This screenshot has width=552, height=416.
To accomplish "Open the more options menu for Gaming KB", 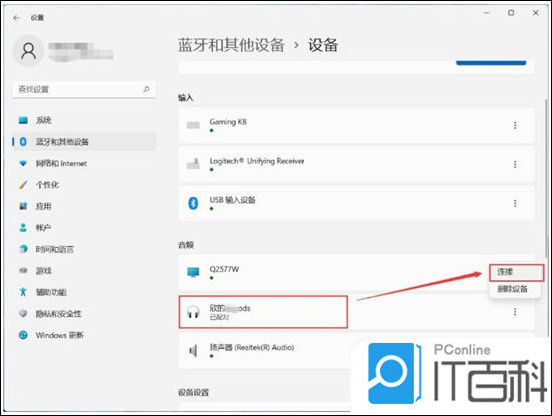I will 515,125.
